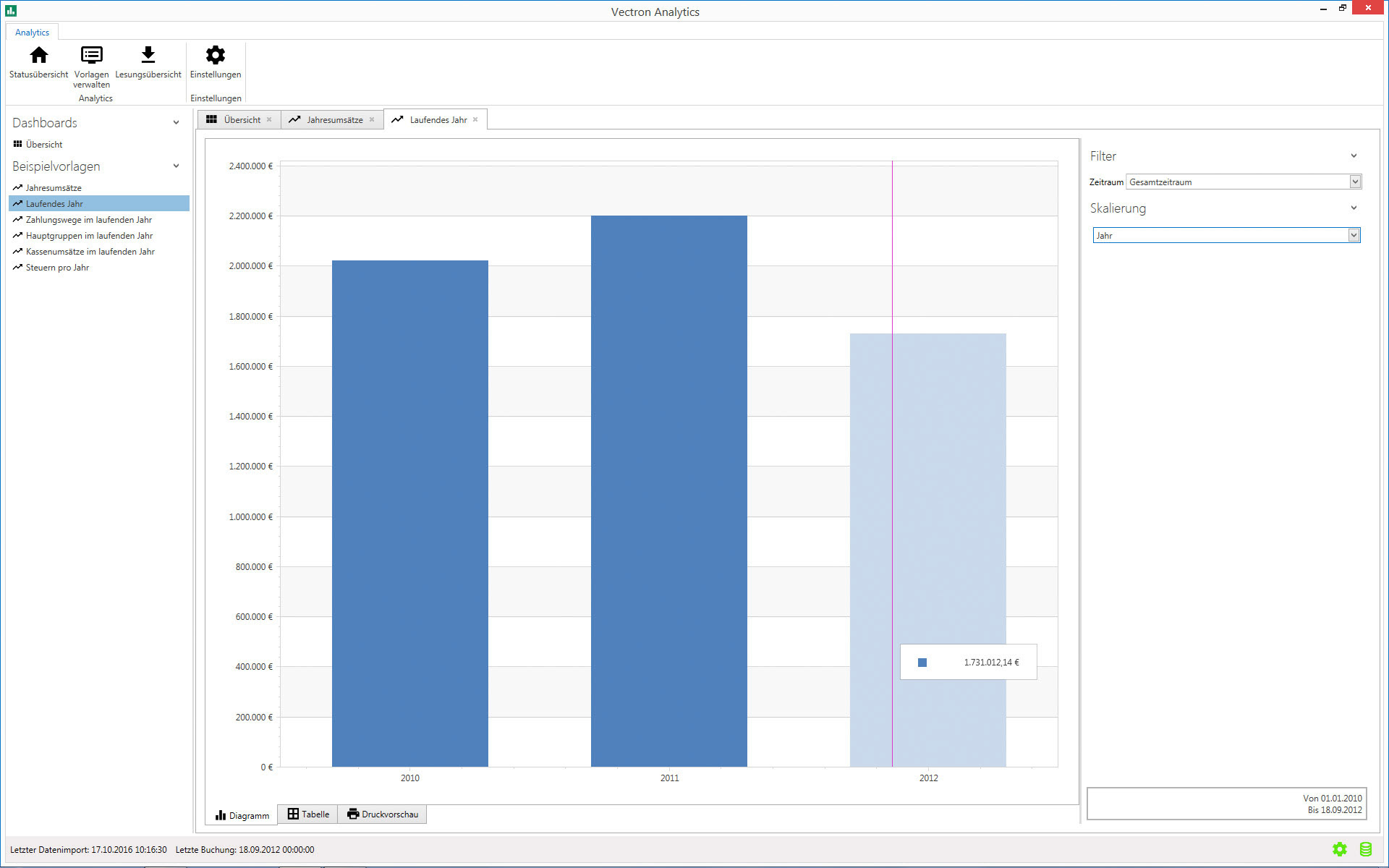Close the Jahresumsätze tab
Screen dimensions: 1389x868
pos(372,120)
